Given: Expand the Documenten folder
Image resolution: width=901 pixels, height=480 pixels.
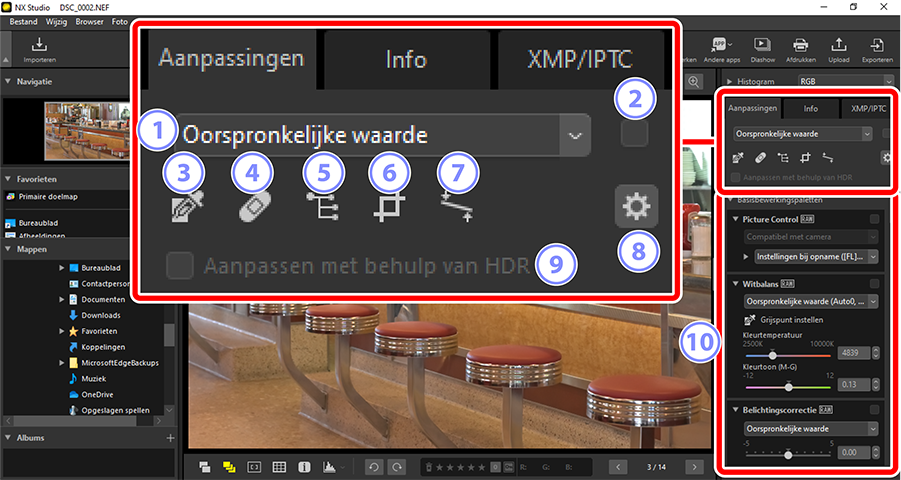Looking at the screenshot, I should tap(61, 299).
